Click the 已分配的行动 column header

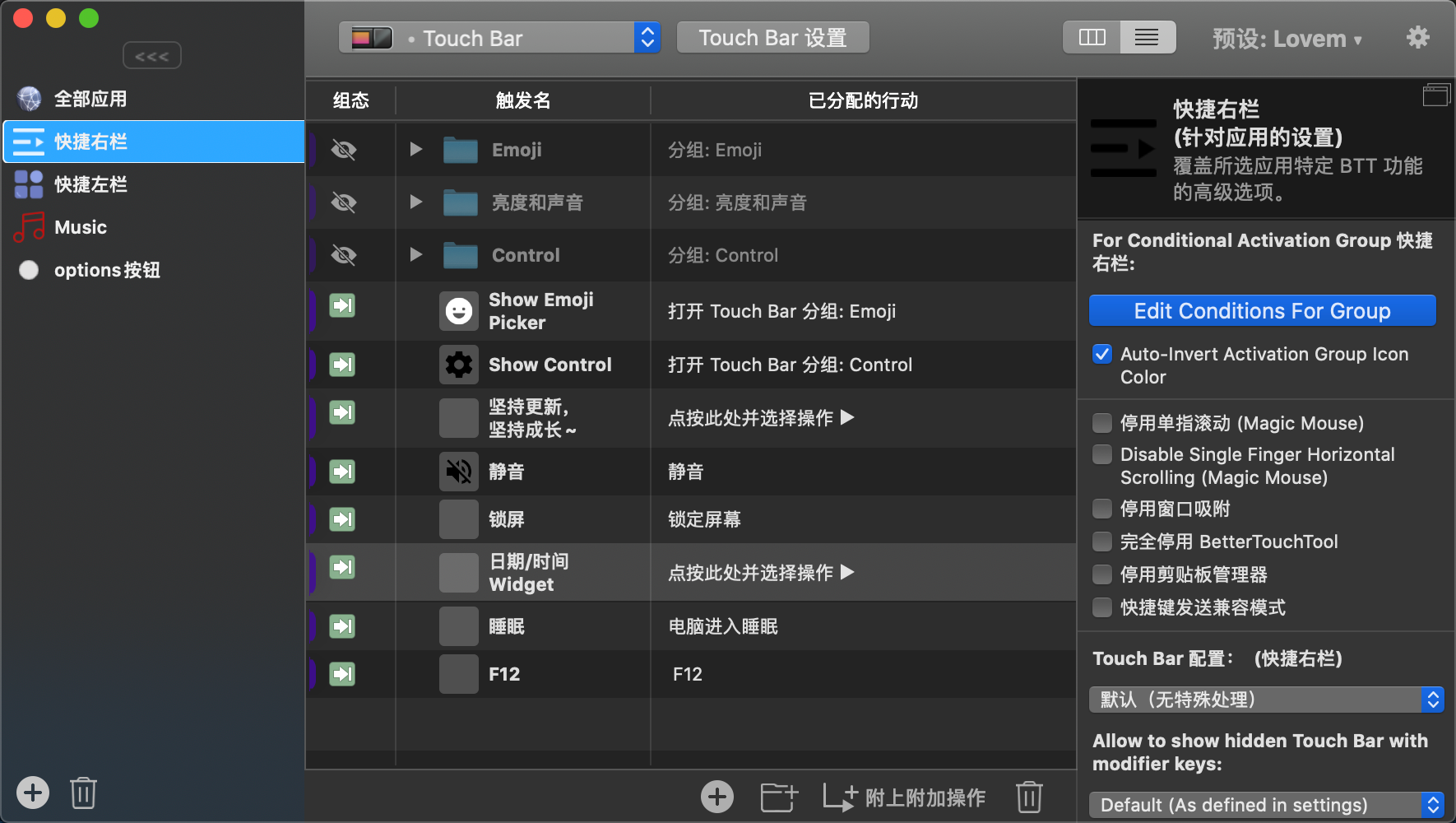click(x=864, y=100)
